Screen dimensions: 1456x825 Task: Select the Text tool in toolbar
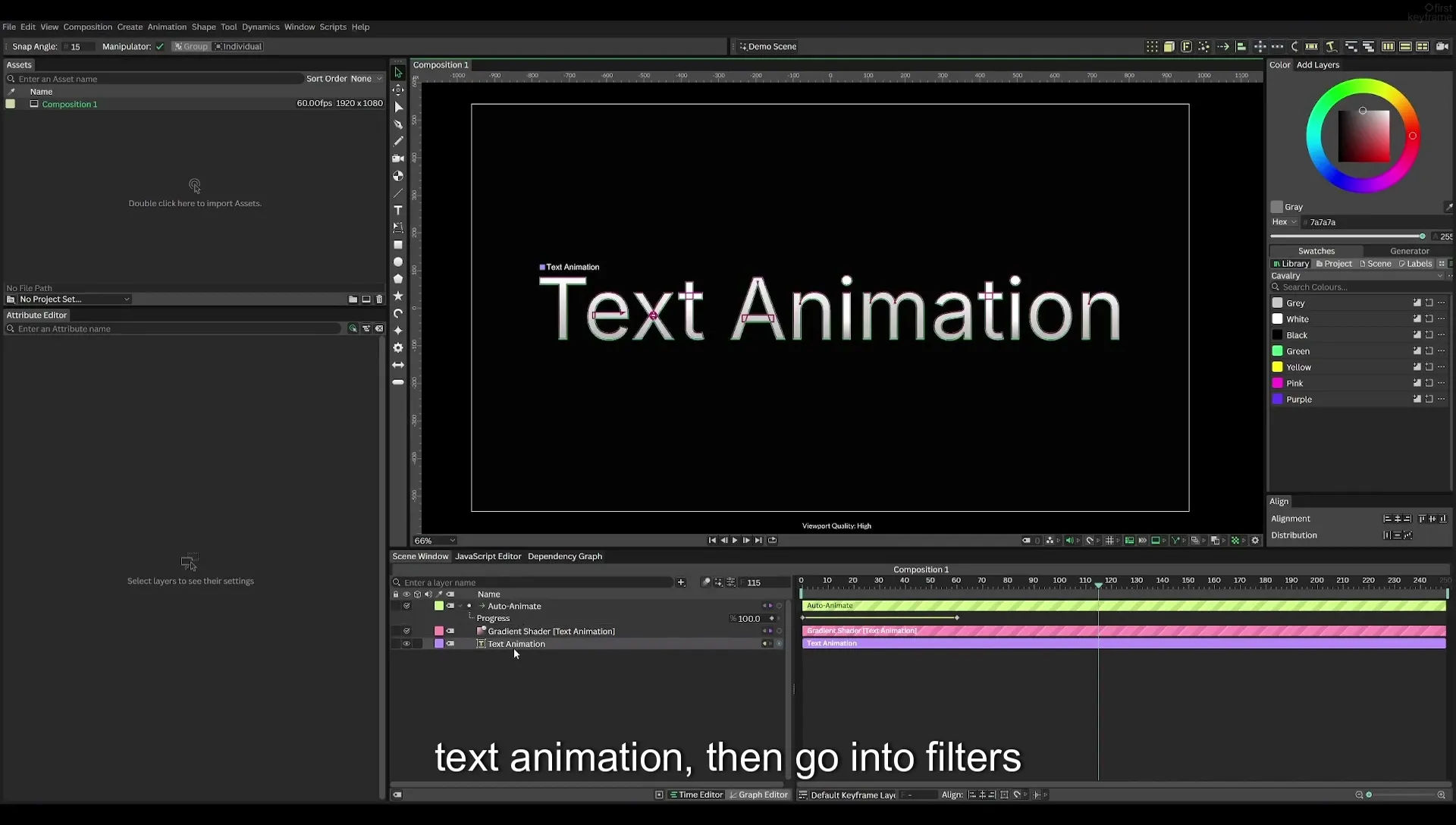(398, 210)
